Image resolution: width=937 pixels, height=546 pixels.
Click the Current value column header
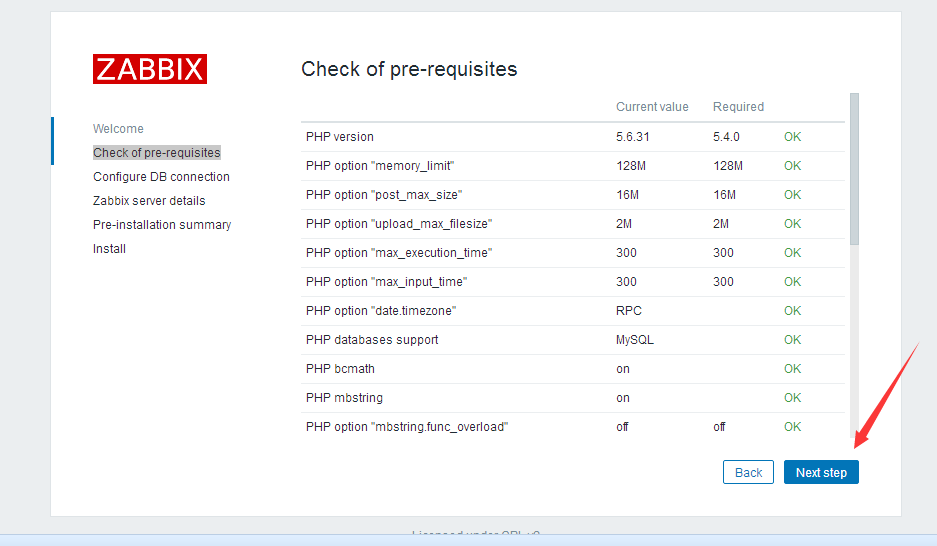tap(652, 107)
